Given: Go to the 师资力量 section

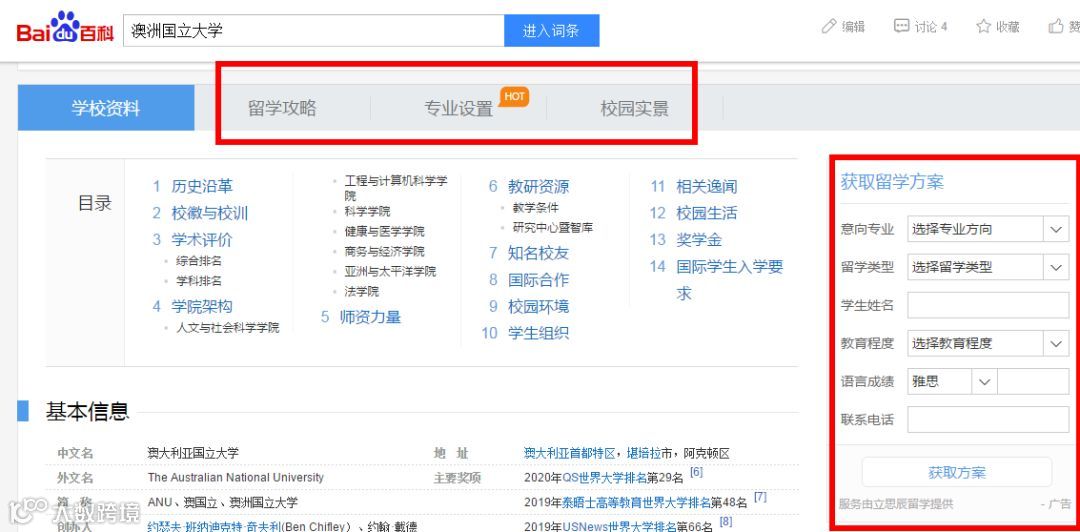Looking at the screenshot, I should [370, 317].
